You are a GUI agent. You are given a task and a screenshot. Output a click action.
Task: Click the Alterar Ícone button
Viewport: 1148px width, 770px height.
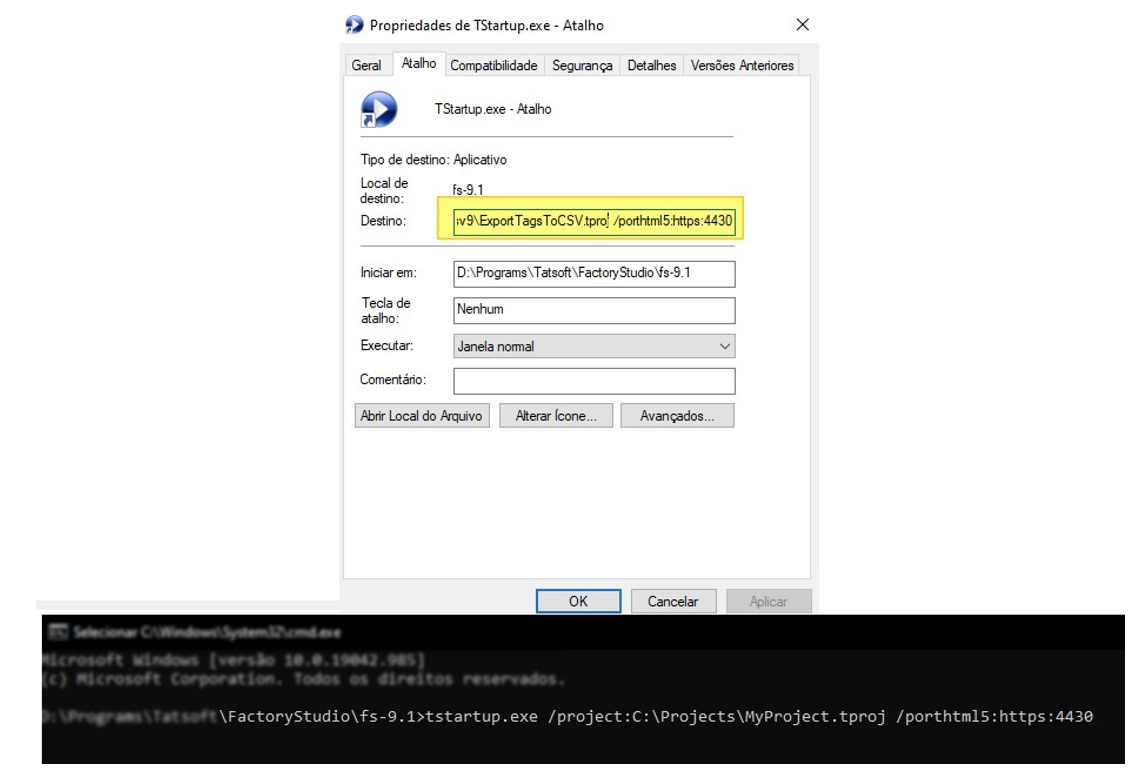556,416
